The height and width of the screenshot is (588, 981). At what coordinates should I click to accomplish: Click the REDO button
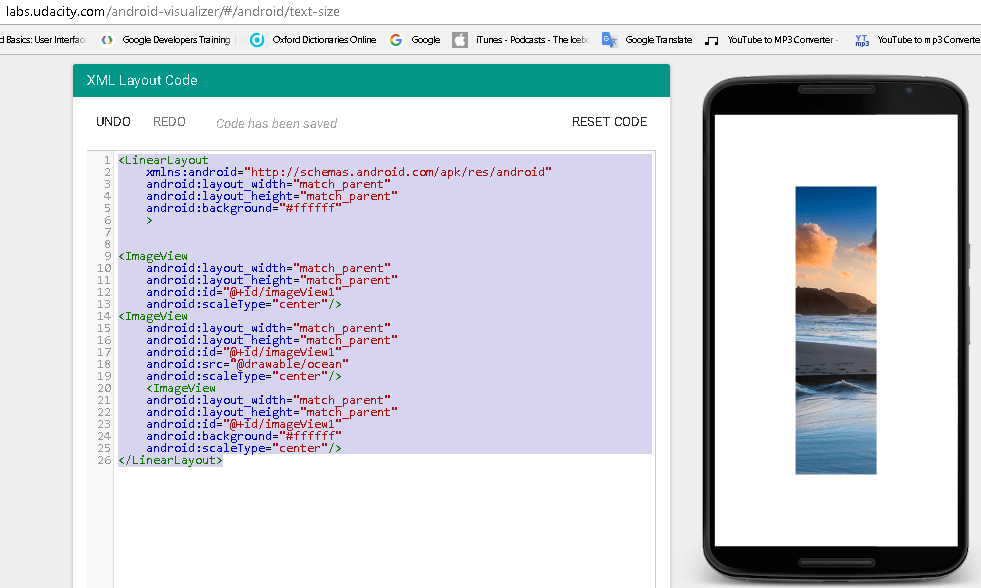[170, 122]
